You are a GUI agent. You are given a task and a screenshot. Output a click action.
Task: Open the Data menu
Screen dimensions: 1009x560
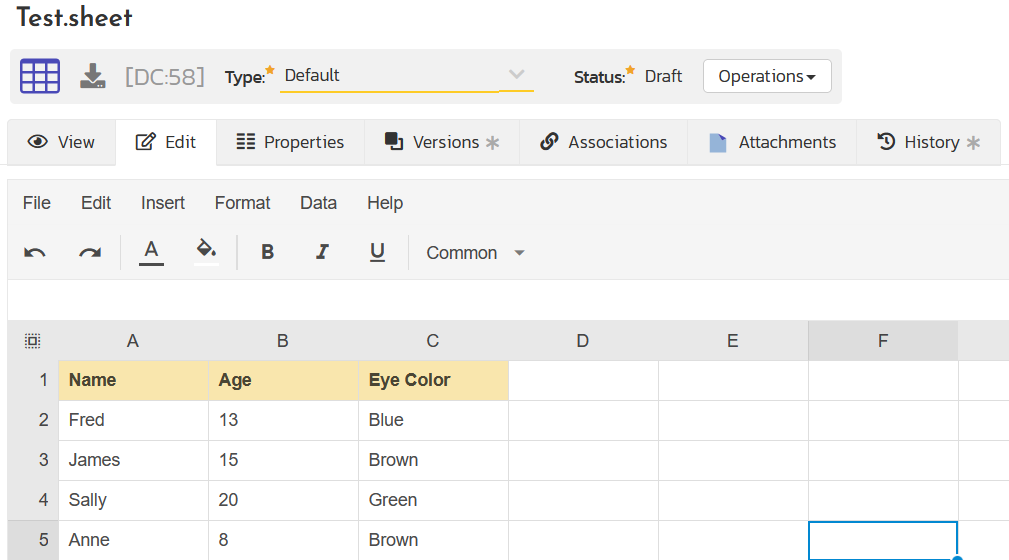click(318, 203)
